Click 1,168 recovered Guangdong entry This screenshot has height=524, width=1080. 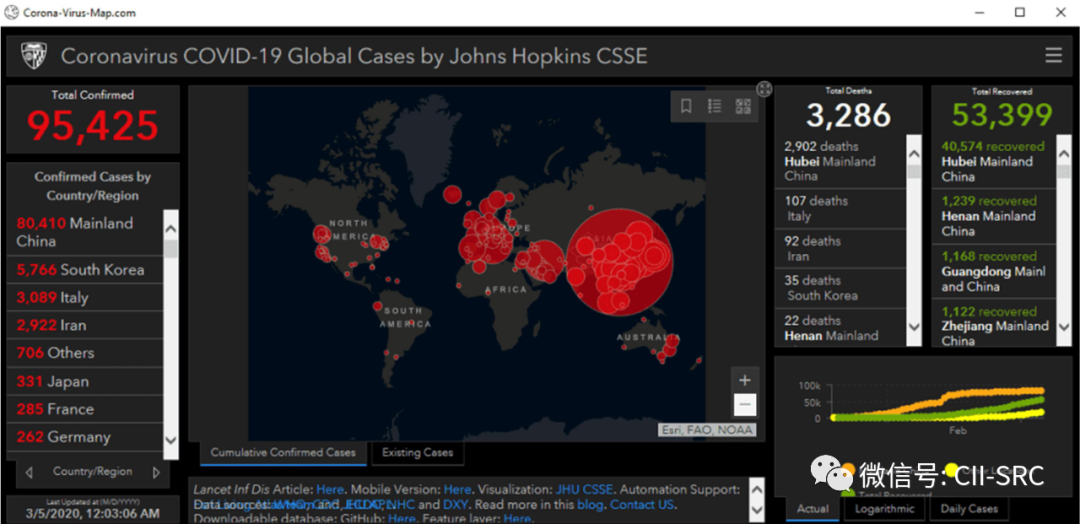[994, 271]
